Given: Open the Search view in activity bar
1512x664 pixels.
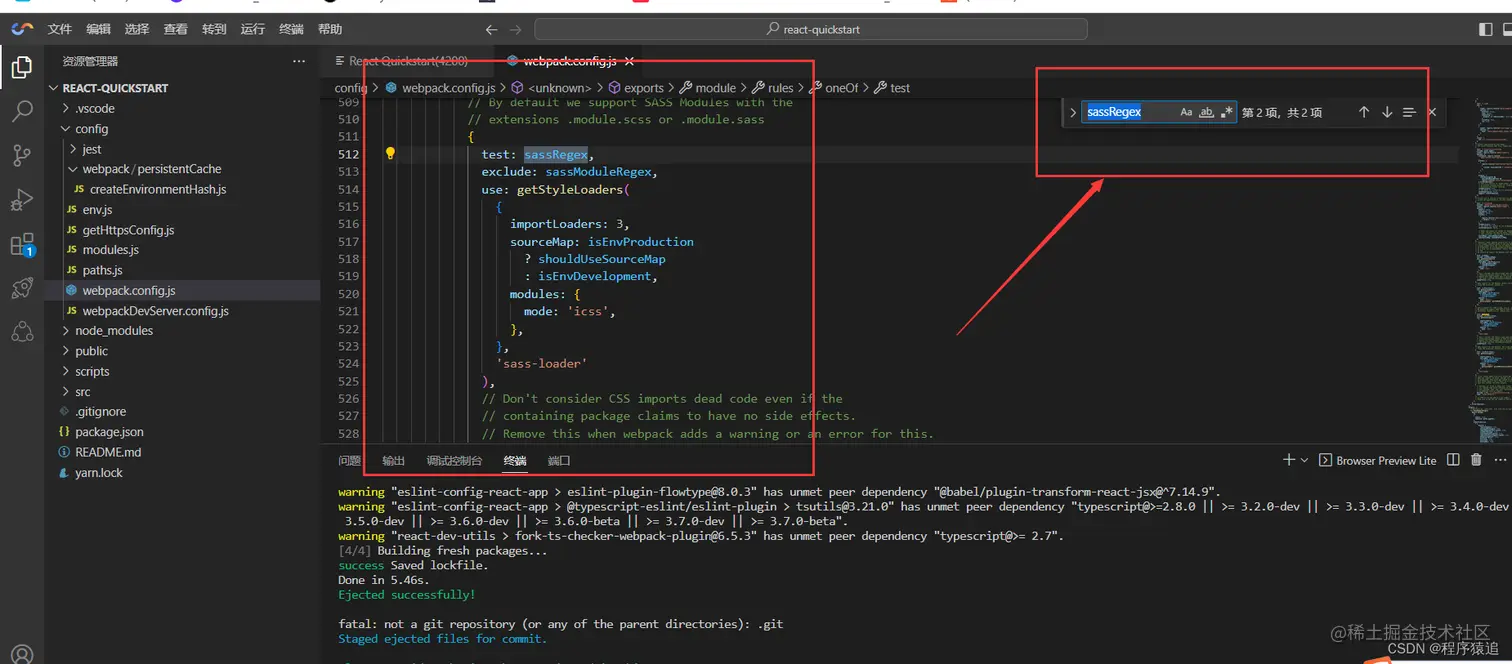Looking at the screenshot, I should tap(22, 111).
